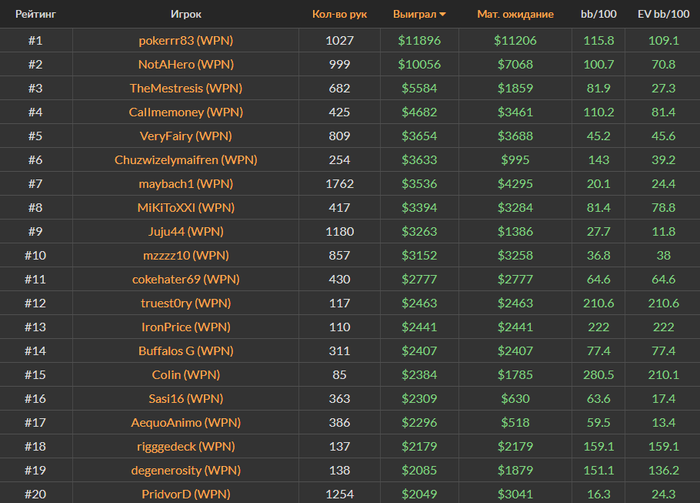Viewport: 700px width, 503px height.
Task: Sort by bb/100 column header
Action: (599, 15)
